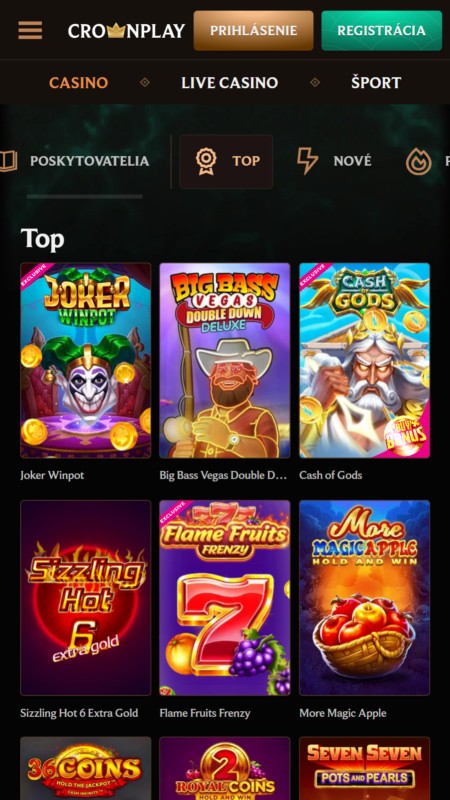
Task: Open the hamburger menu icon
Action: coord(30,31)
